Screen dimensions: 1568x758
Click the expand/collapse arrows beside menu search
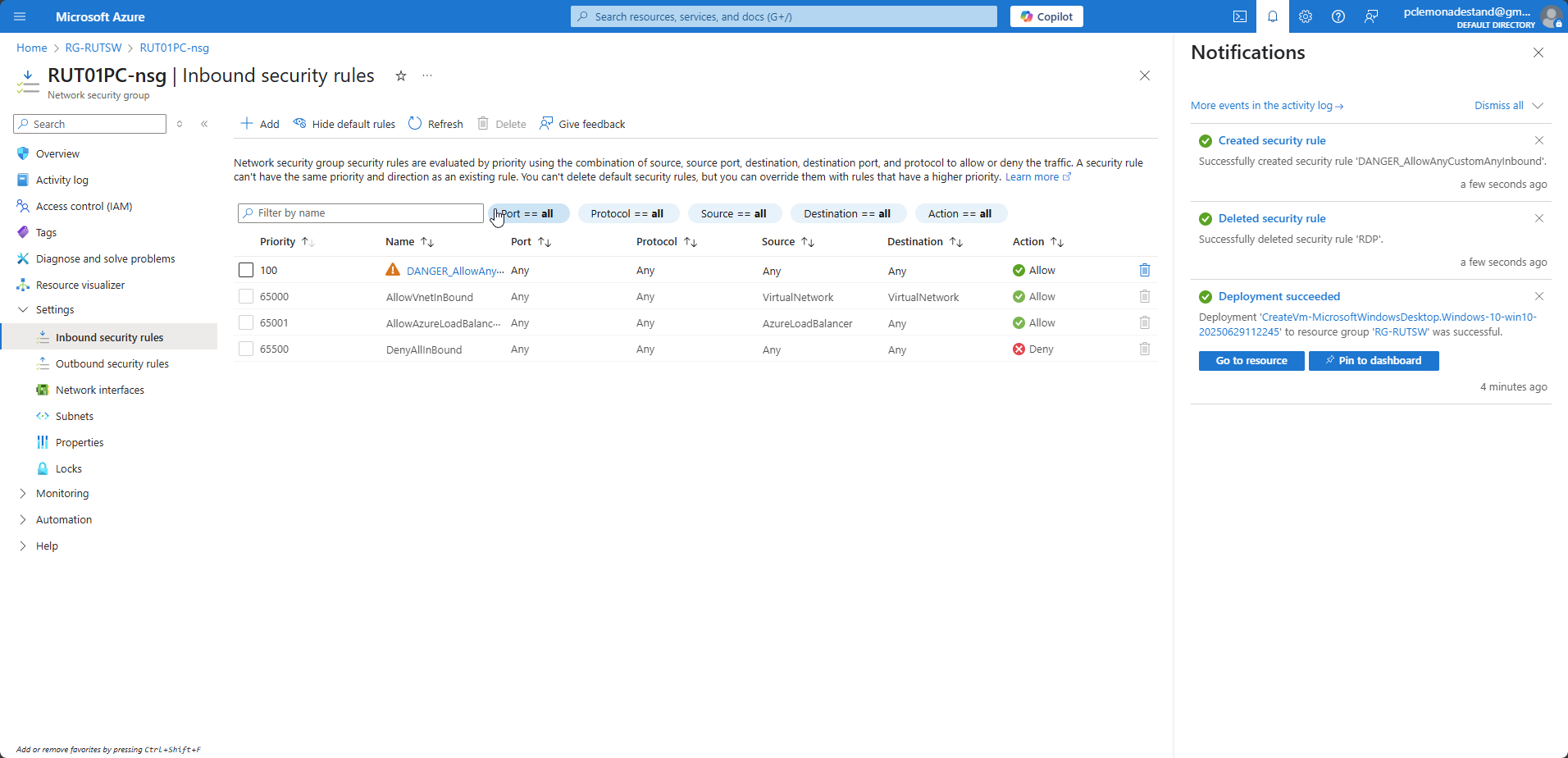180,124
